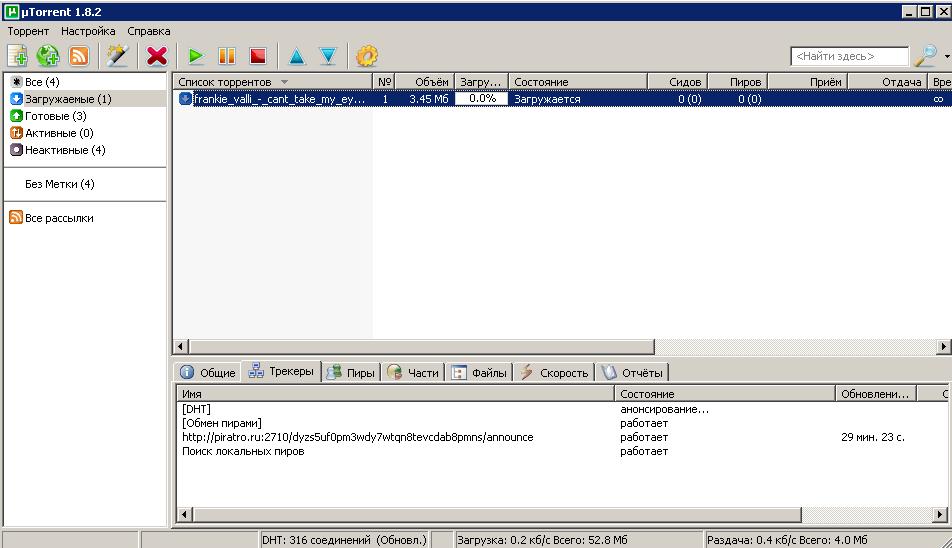Click the Загрузка speed status section

click(579, 540)
